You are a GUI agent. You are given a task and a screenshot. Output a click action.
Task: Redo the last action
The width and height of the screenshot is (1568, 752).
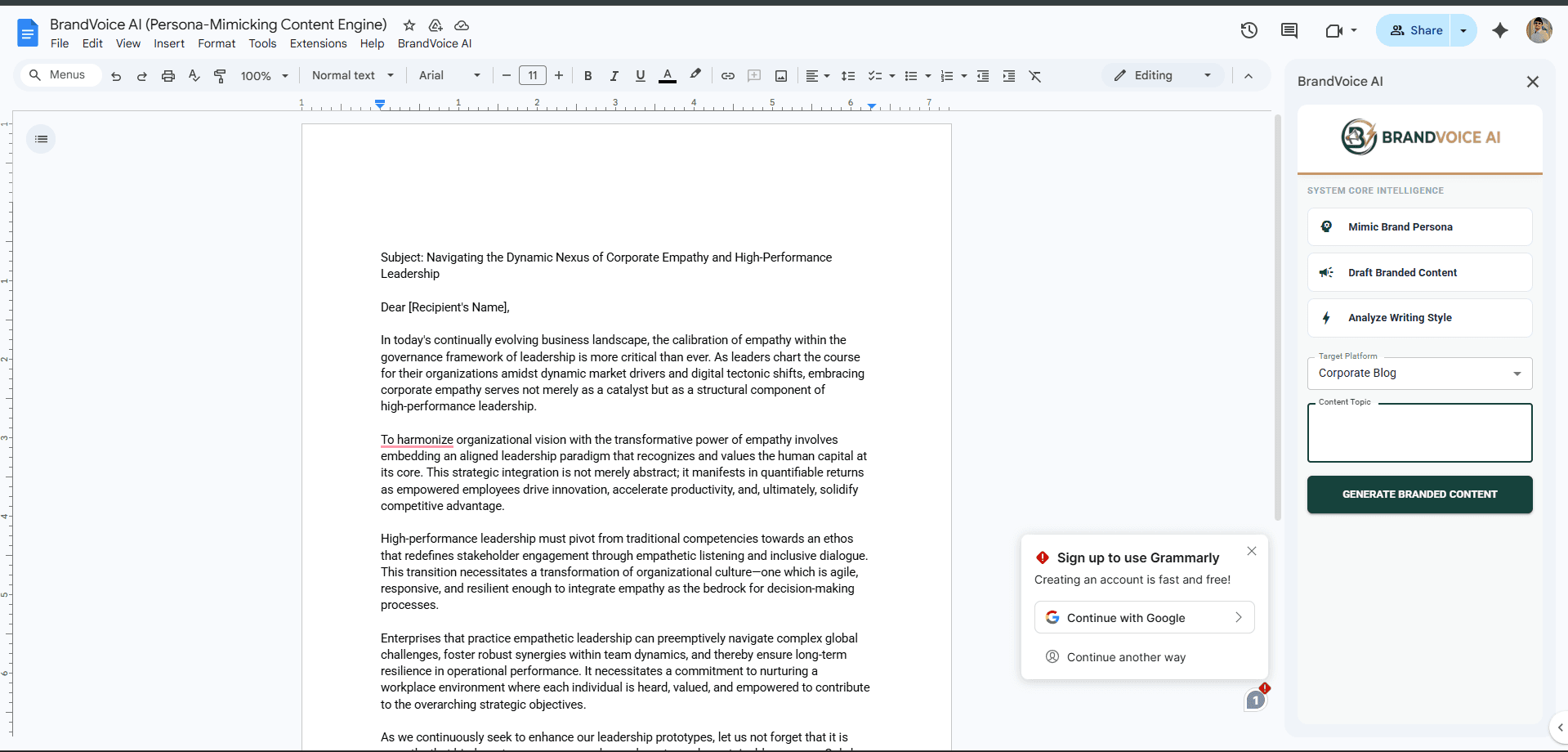(142, 76)
